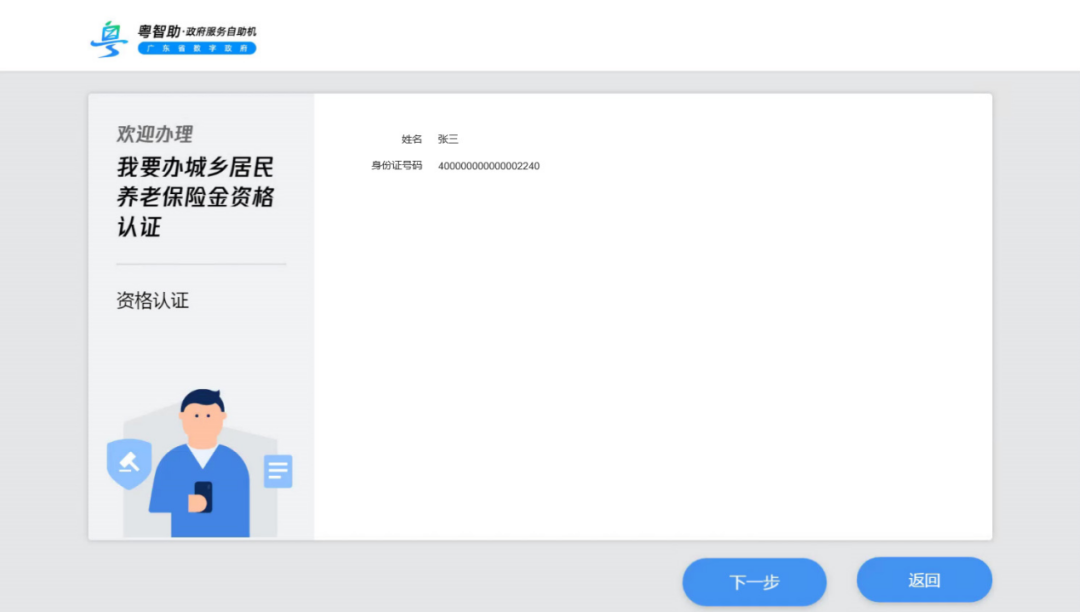Click the 广东省数字政府 badge
This screenshot has width=1080, height=612.
pyautogui.click(x=197, y=47)
